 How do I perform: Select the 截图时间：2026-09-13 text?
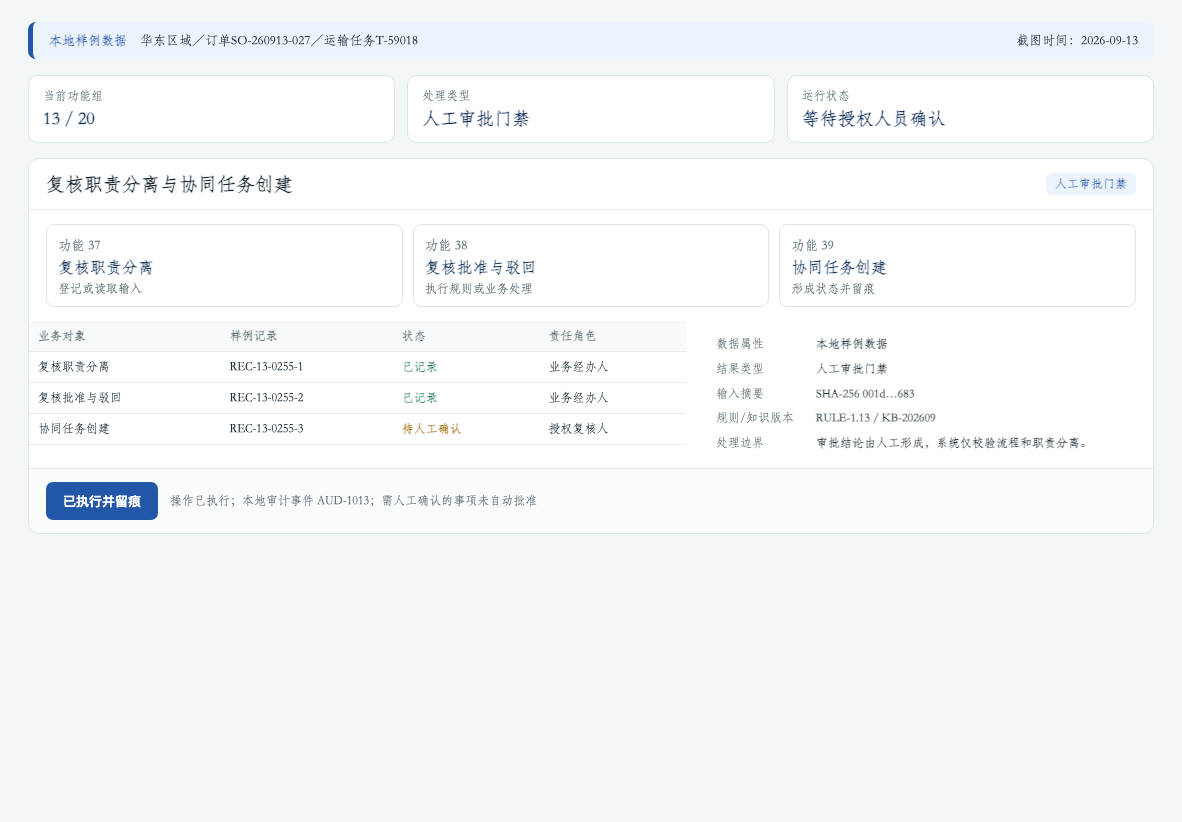click(1077, 41)
